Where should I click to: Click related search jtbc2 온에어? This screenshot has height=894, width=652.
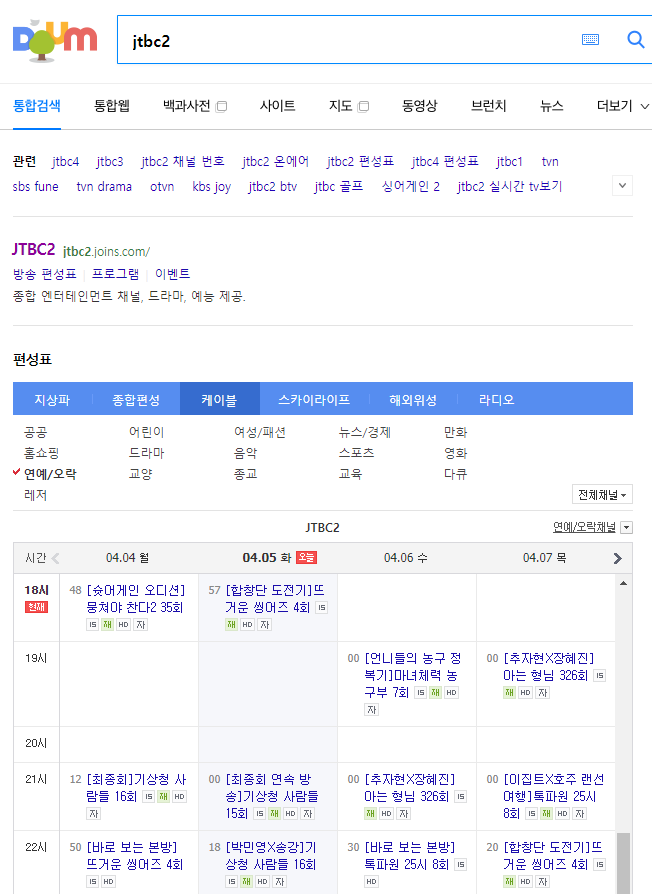[x=275, y=161]
